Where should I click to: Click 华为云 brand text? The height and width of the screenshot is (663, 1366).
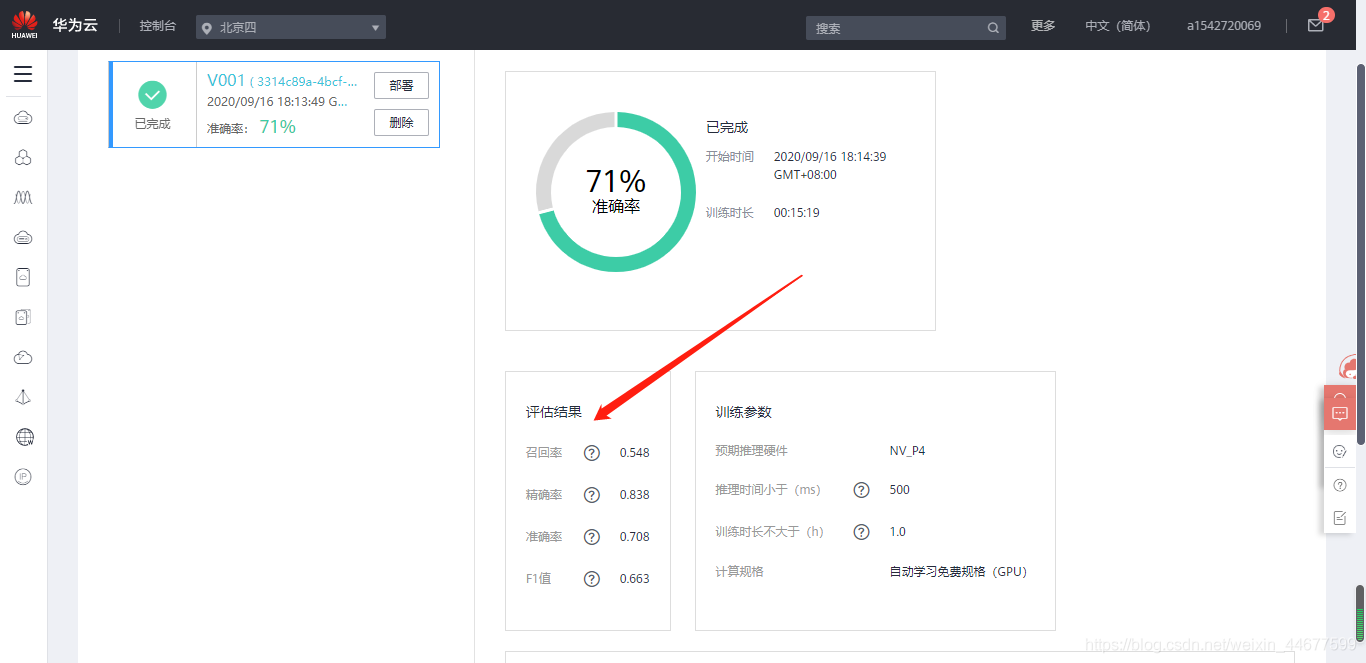coord(75,26)
